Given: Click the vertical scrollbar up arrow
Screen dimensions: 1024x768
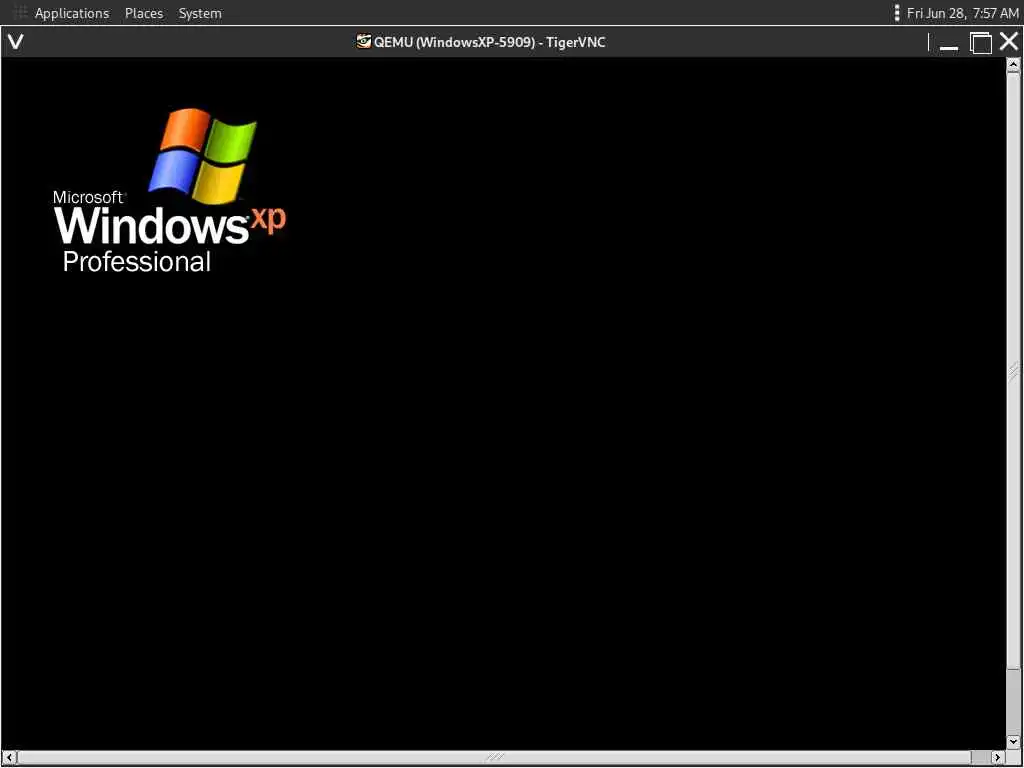Looking at the screenshot, I should coord(1014,65).
